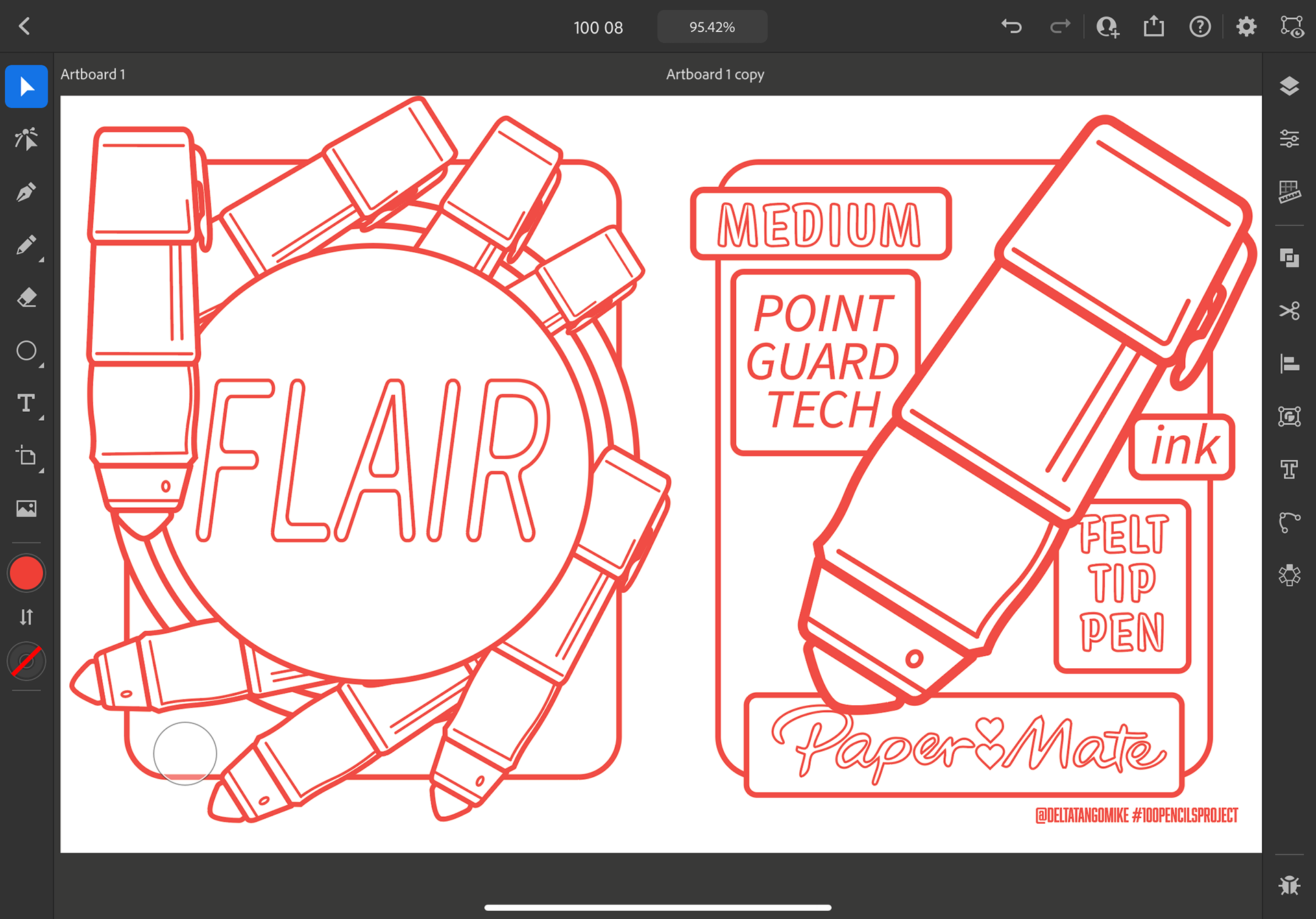The image size is (1316, 919).
Task: Select the Ellipse shape tool
Action: tap(27, 351)
